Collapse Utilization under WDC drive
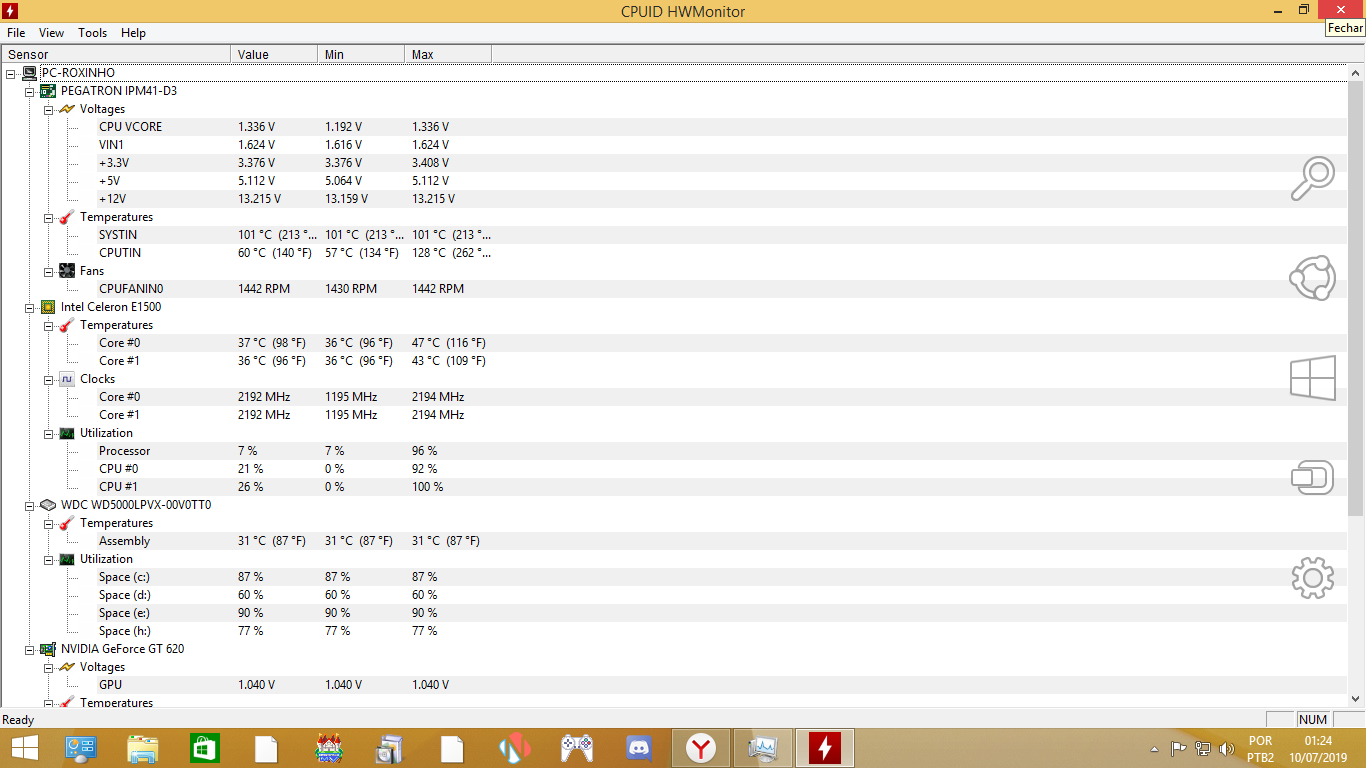Viewport: 1366px width, 768px height. pyautogui.click(x=49, y=559)
